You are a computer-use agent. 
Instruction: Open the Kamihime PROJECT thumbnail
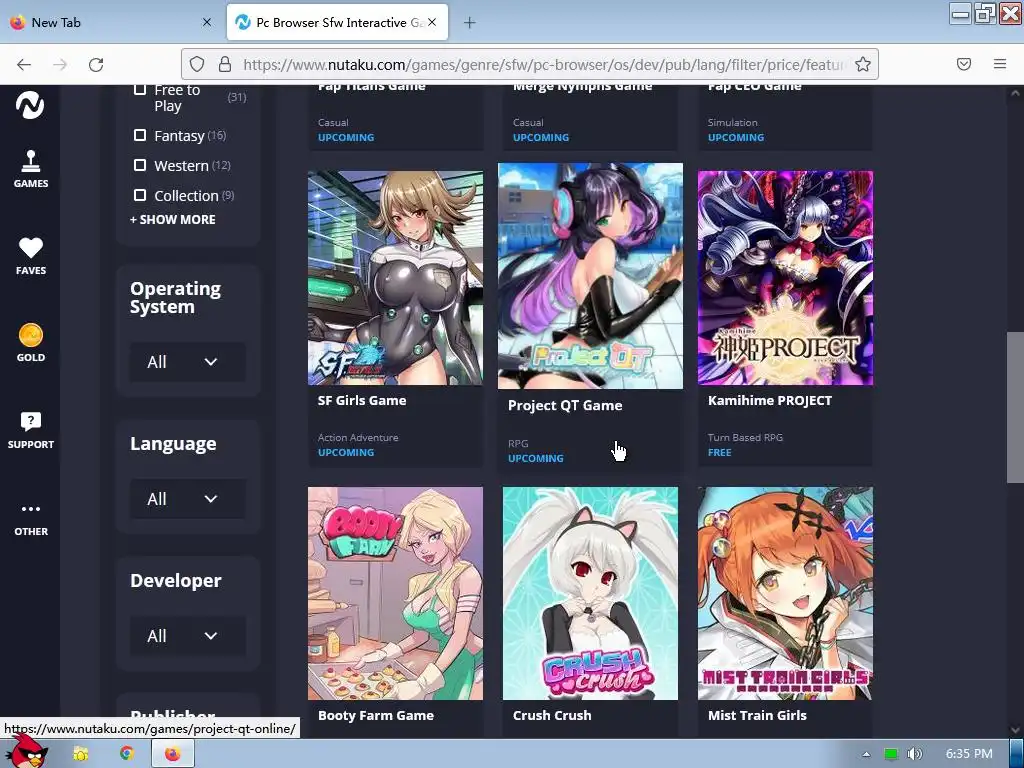(x=785, y=278)
